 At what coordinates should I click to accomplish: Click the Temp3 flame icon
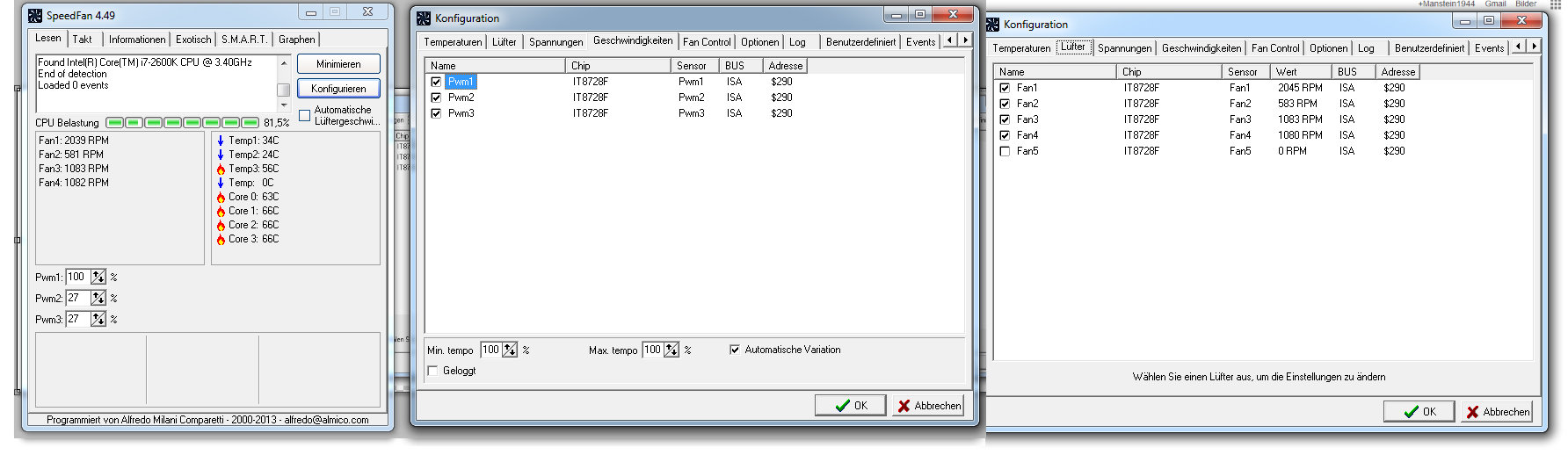pyautogui.click(x=221, y=169)
